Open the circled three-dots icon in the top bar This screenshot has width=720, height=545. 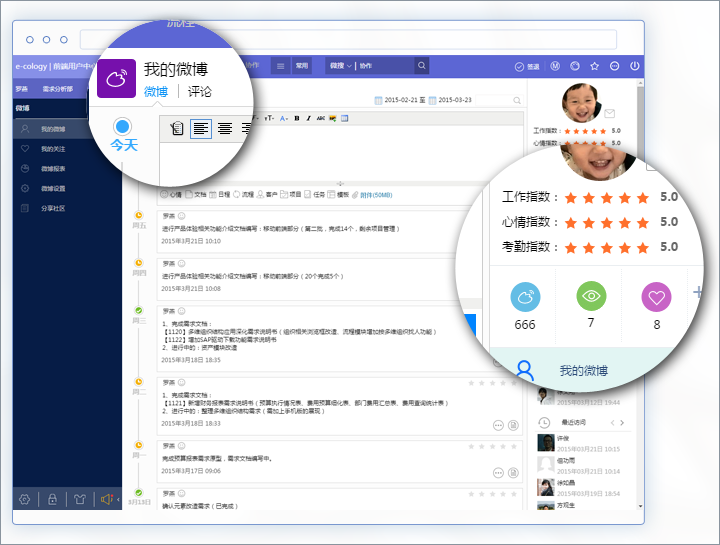coord(614,66)
